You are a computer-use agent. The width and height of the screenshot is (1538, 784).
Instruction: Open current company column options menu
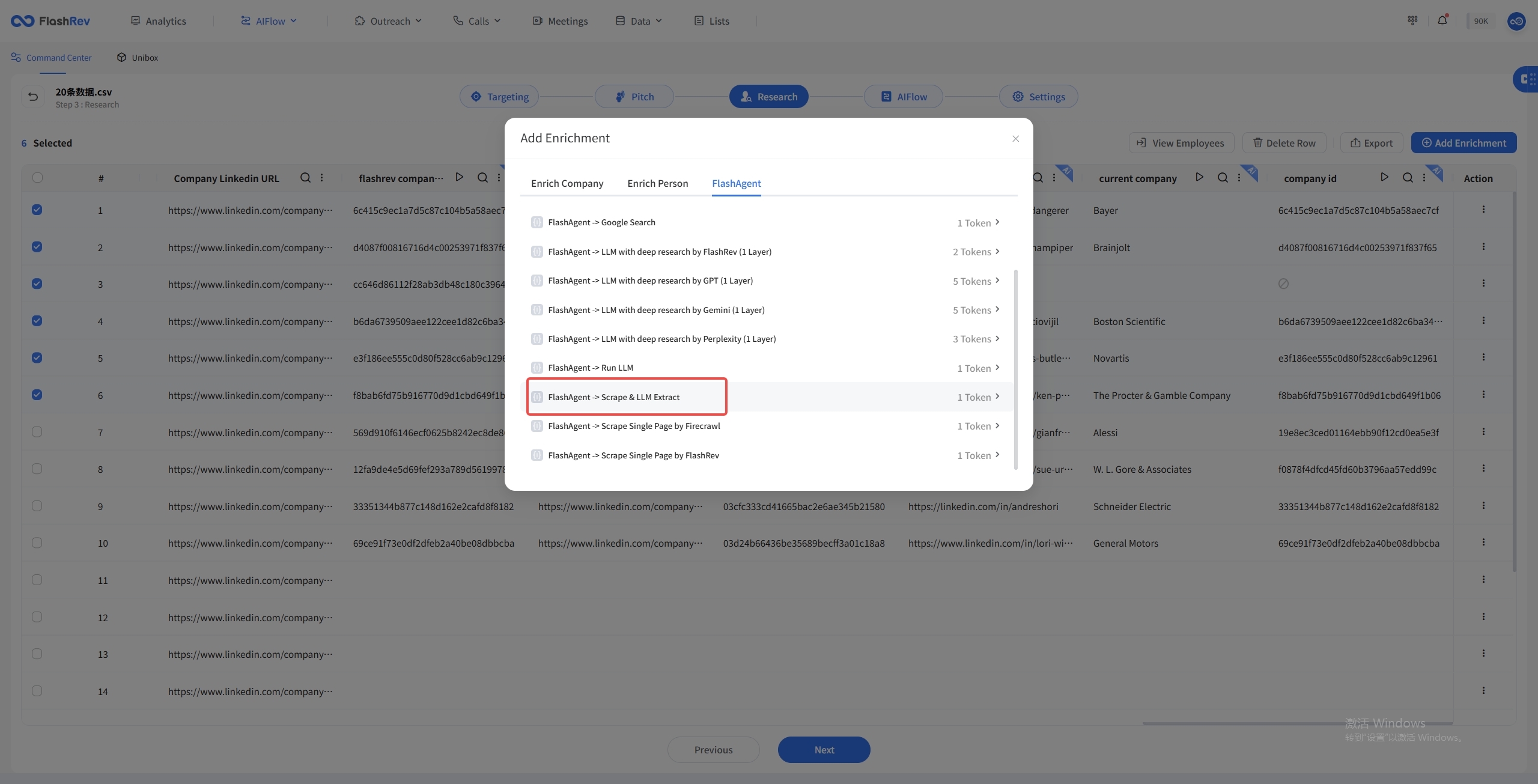pyautogui.click(x=1239, y=178)
